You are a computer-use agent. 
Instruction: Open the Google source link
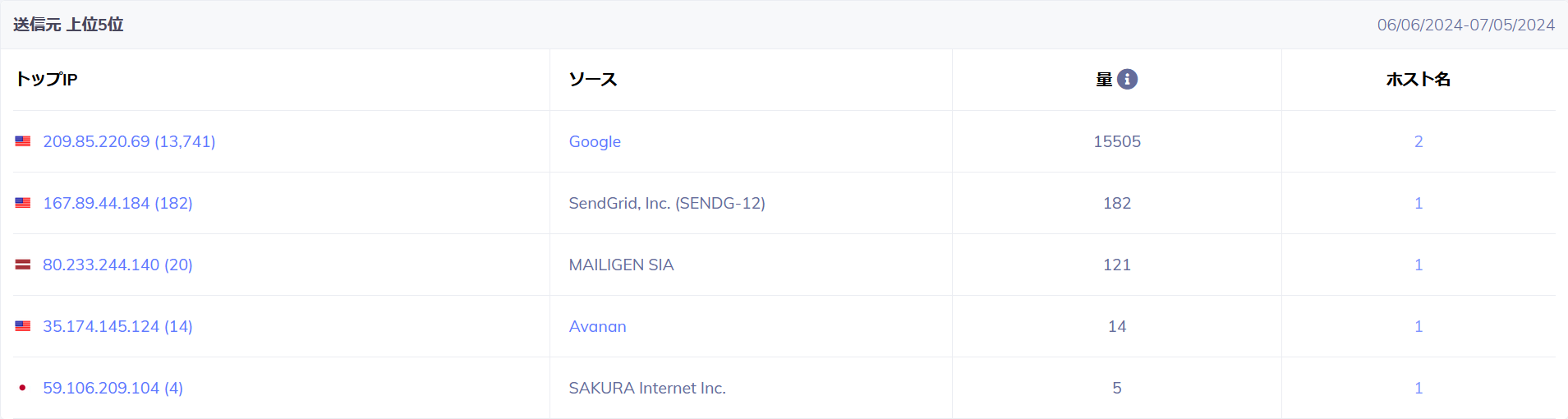pos(595,141)
